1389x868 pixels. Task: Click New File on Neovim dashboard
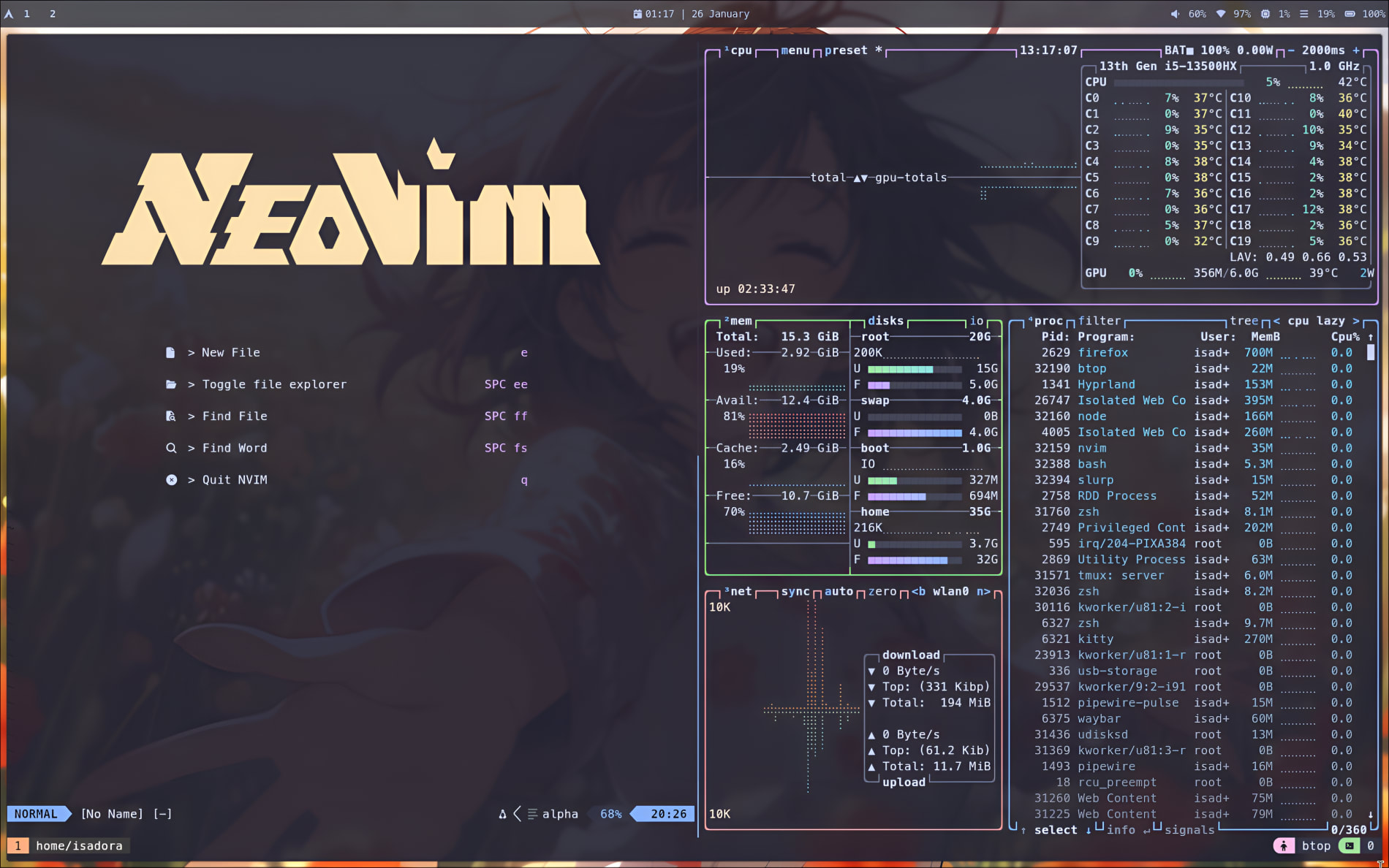(347, 352)
